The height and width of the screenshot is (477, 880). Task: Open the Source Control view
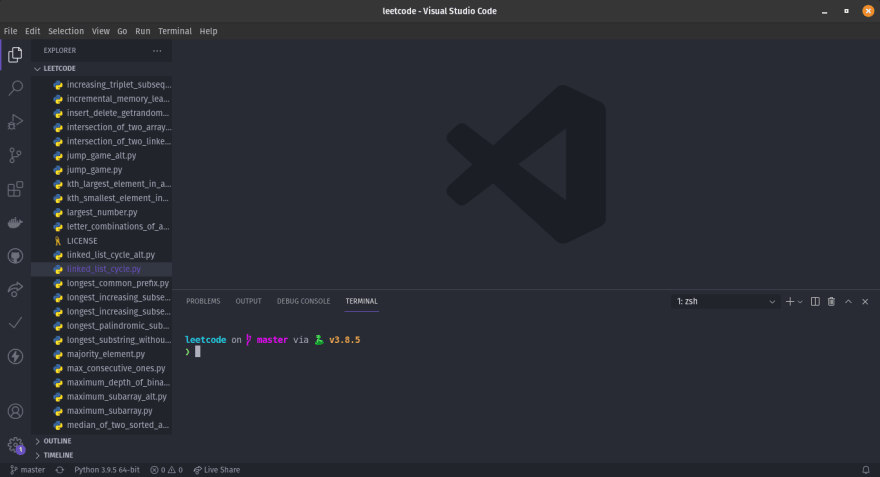15,155
